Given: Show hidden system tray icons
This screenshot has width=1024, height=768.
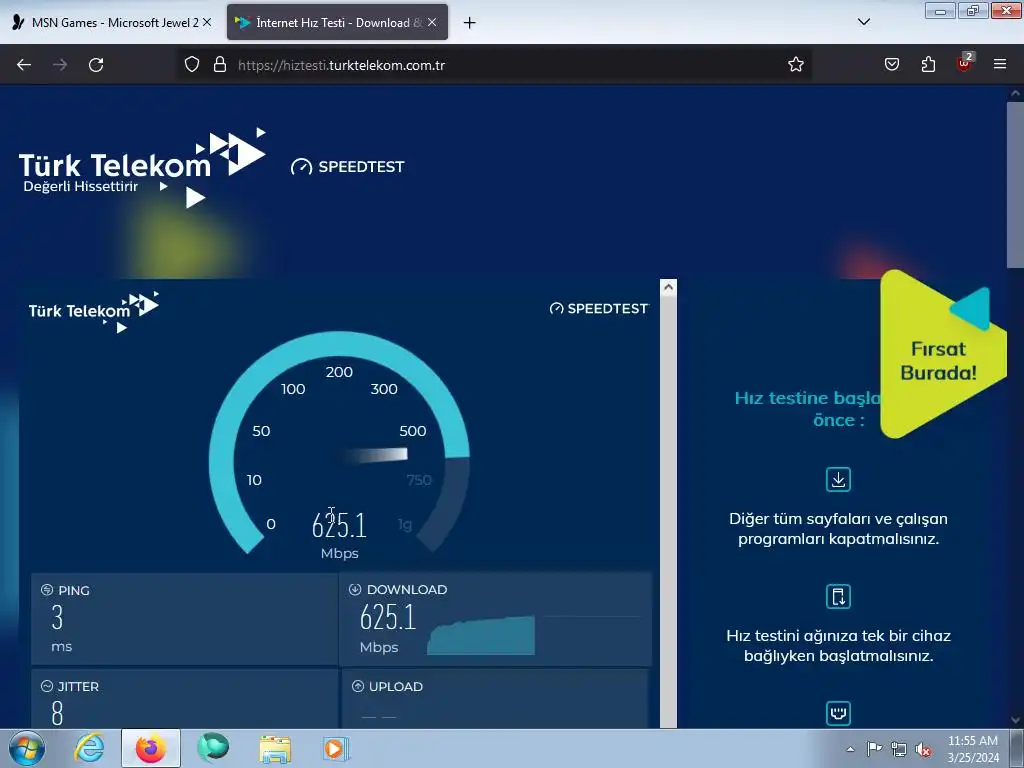Looking at the screenshot, I should click(850, 749).
